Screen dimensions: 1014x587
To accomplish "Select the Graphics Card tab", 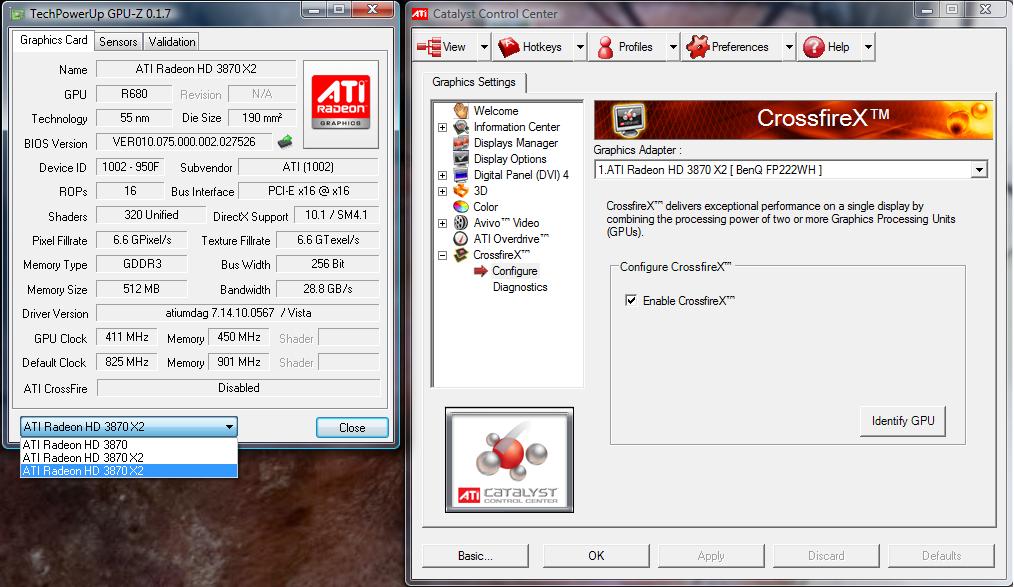I will 54,40.
